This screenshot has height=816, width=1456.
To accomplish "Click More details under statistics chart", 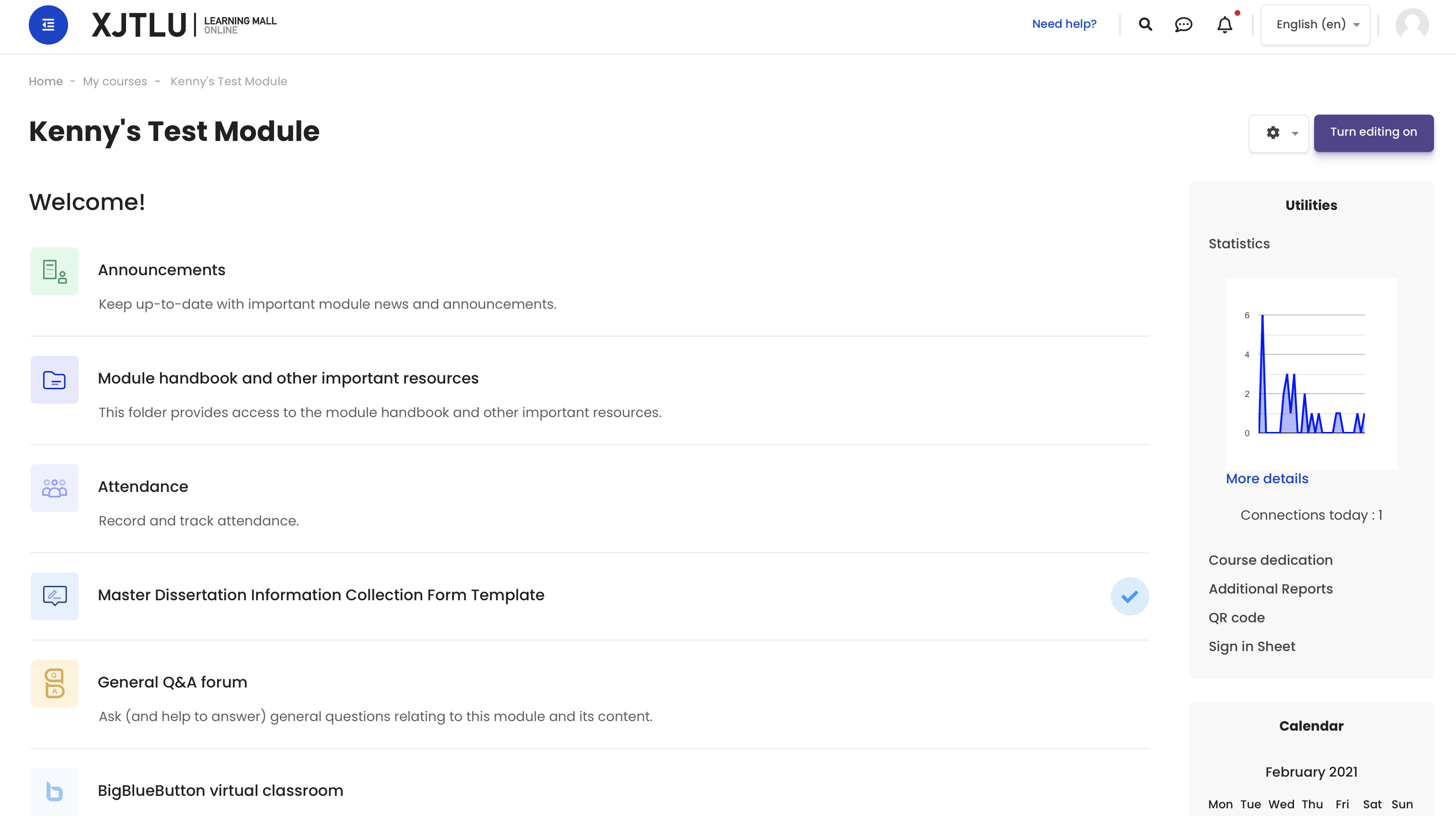I will point(1267,478).
